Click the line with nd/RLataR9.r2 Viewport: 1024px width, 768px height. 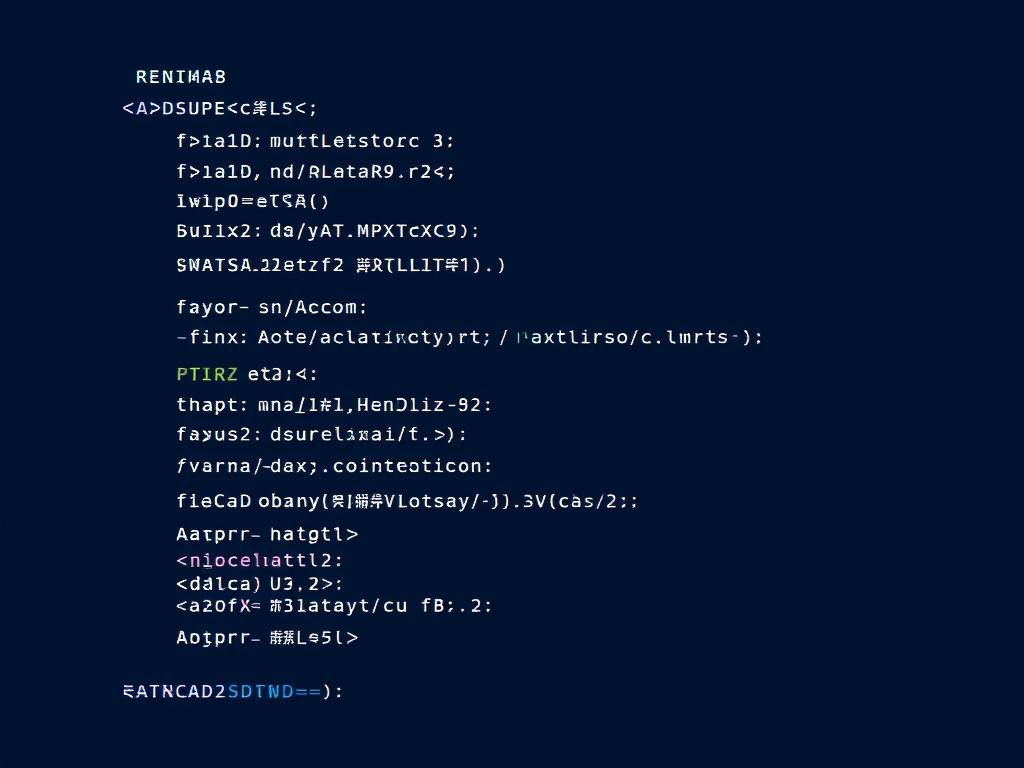pyautogui.click(x=315, y=172)
